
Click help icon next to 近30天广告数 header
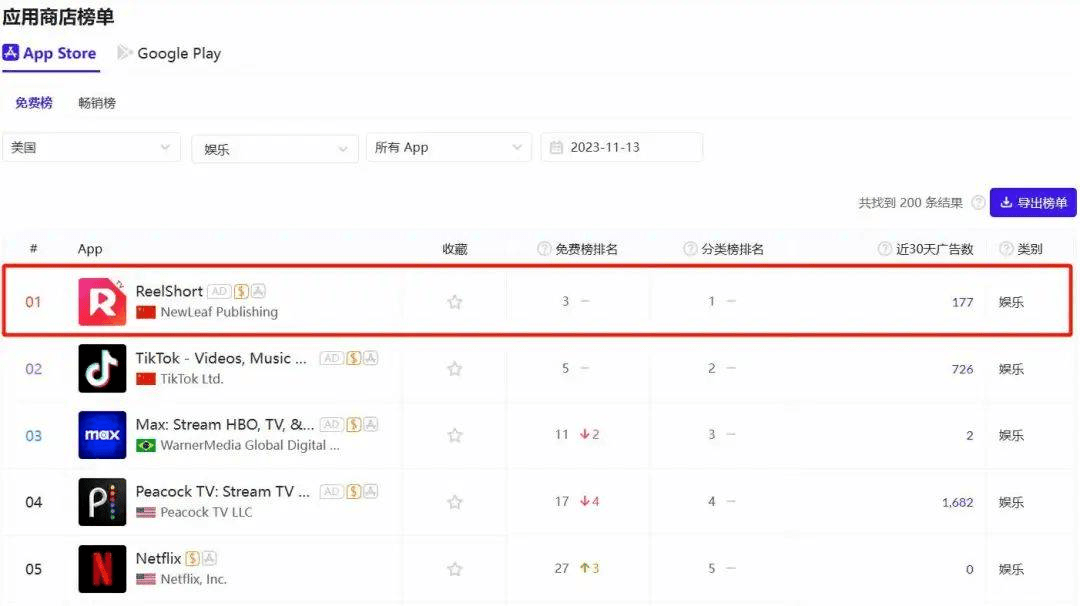click(x=884, y=249)
